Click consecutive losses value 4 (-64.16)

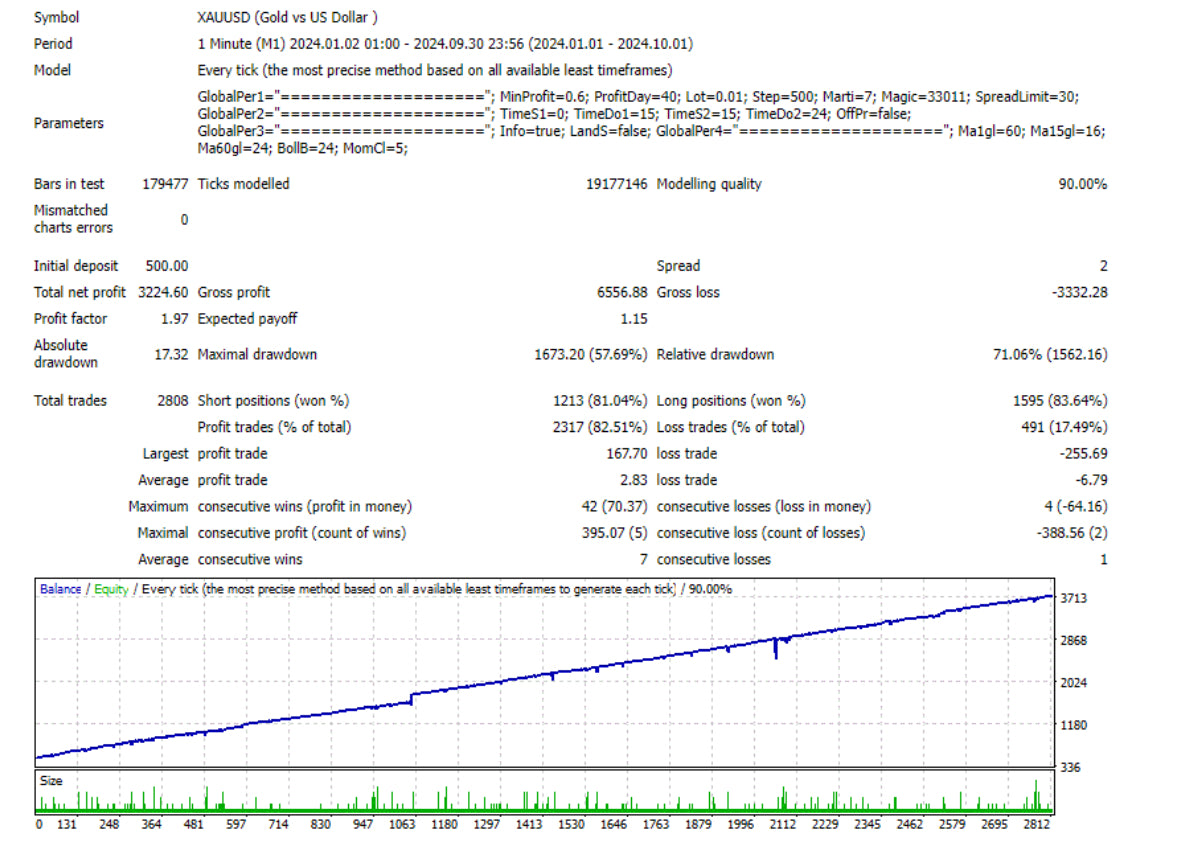1076,506
